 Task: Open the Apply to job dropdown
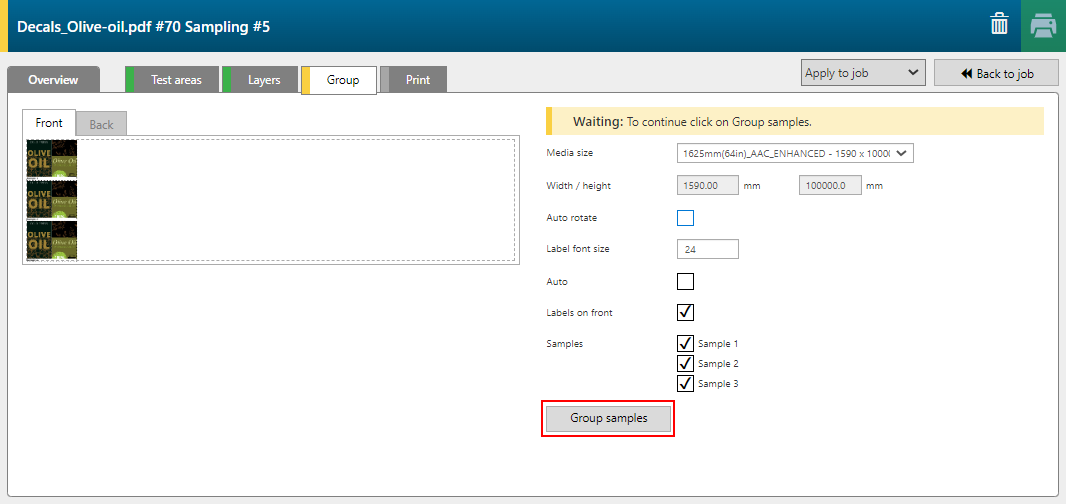pos(862,73)
